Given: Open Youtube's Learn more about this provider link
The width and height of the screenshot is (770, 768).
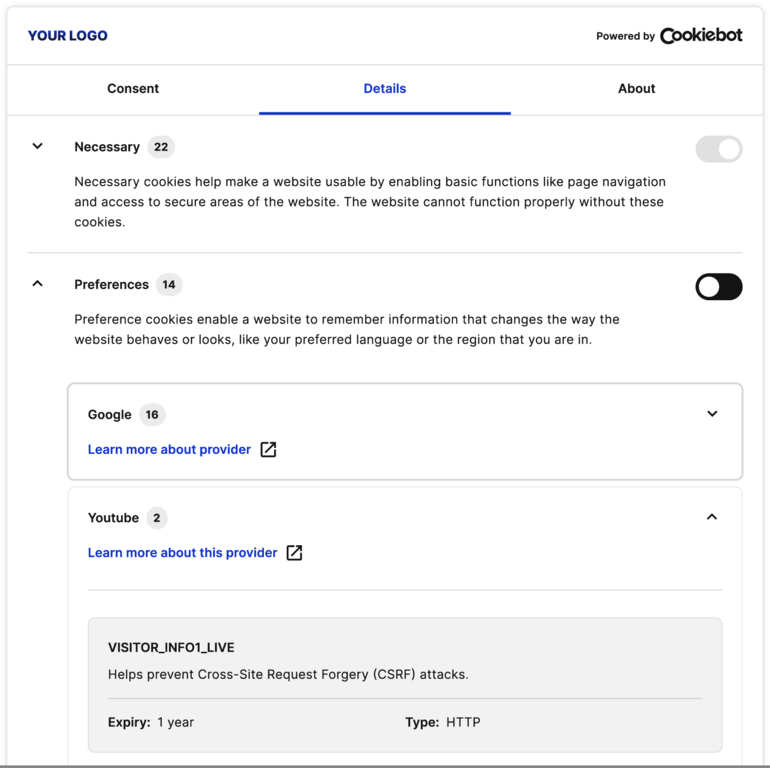Looking at the screenshot, I should [182, 553].
